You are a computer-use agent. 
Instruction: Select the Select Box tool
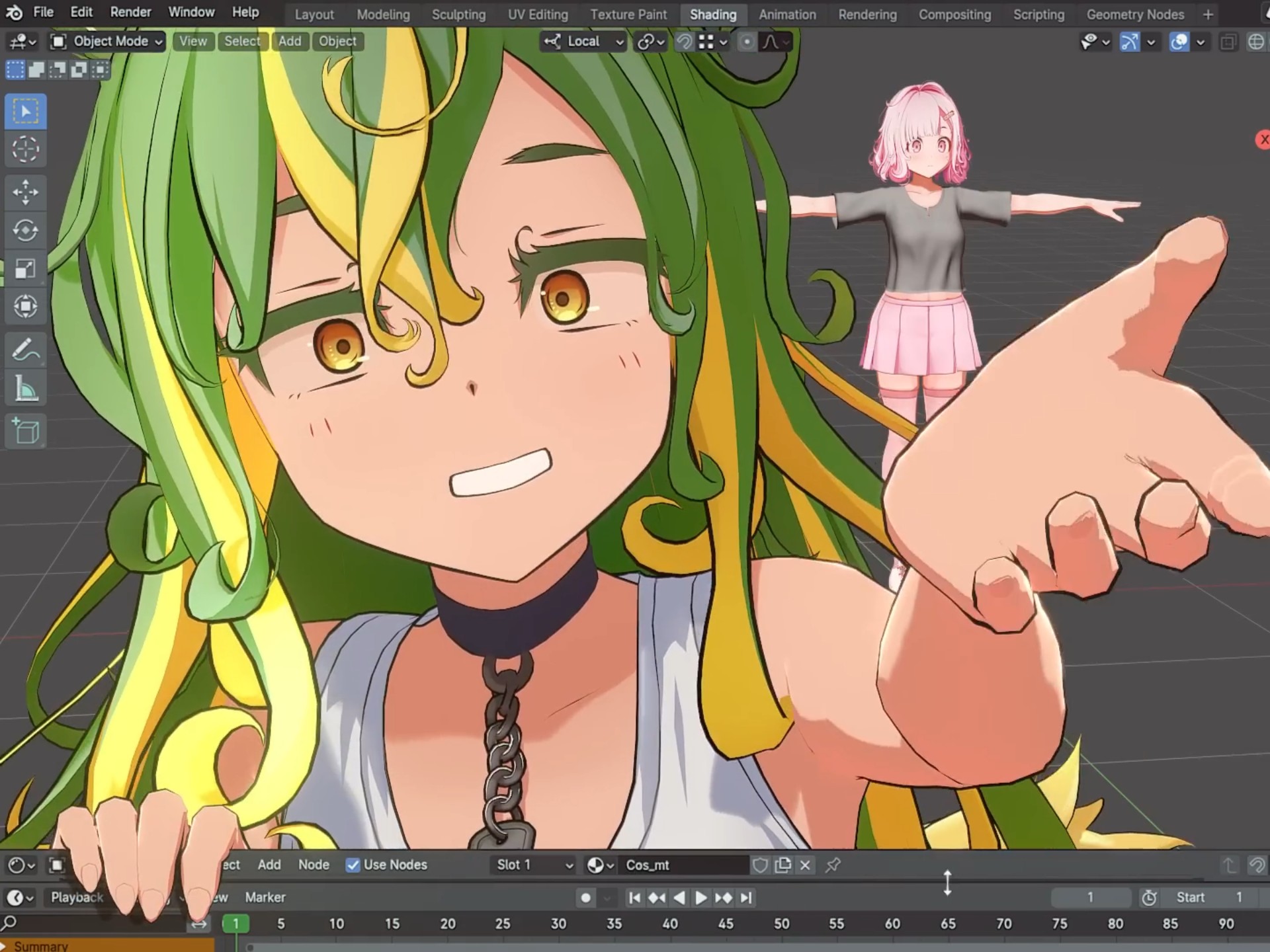(26, 111)
